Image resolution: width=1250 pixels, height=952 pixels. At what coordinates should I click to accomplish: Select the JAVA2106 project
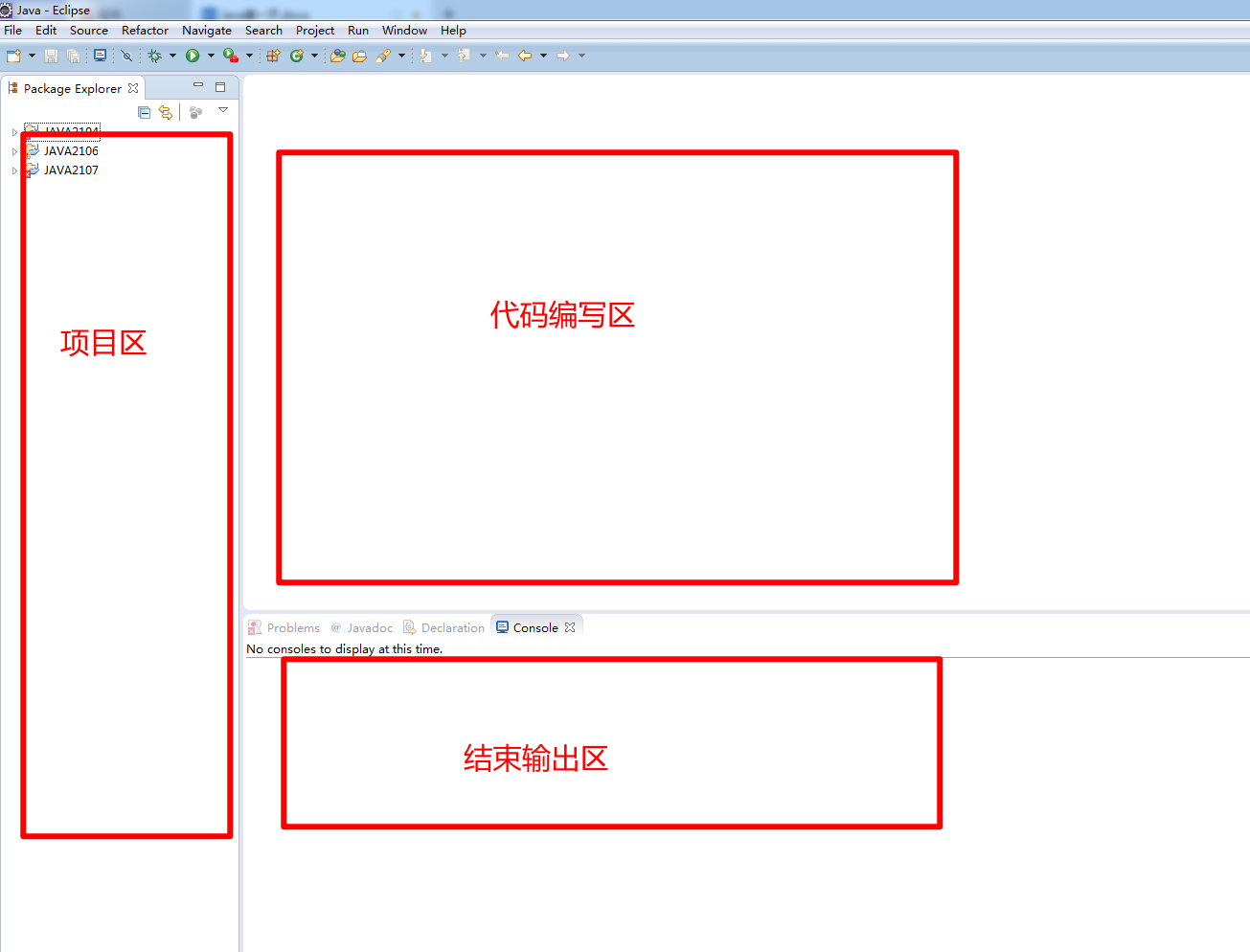[x=71, y=151]
